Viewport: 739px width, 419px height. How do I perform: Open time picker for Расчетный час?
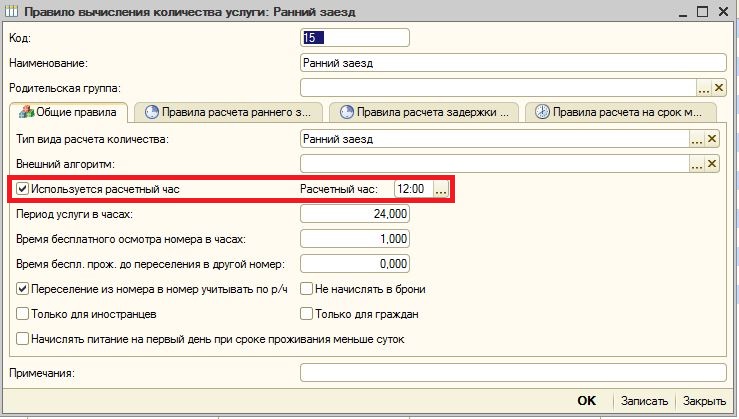441,189
